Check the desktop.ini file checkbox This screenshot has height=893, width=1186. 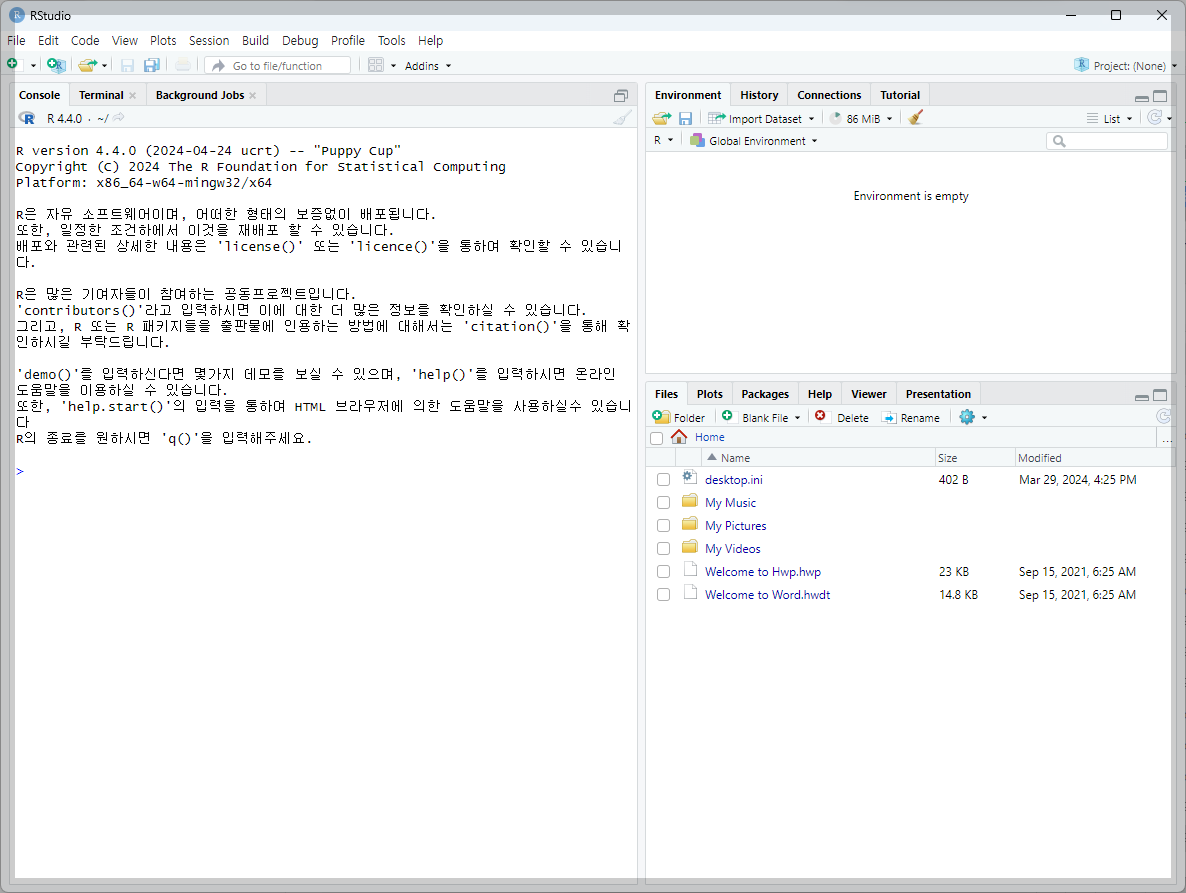click(x=663, y=479)
